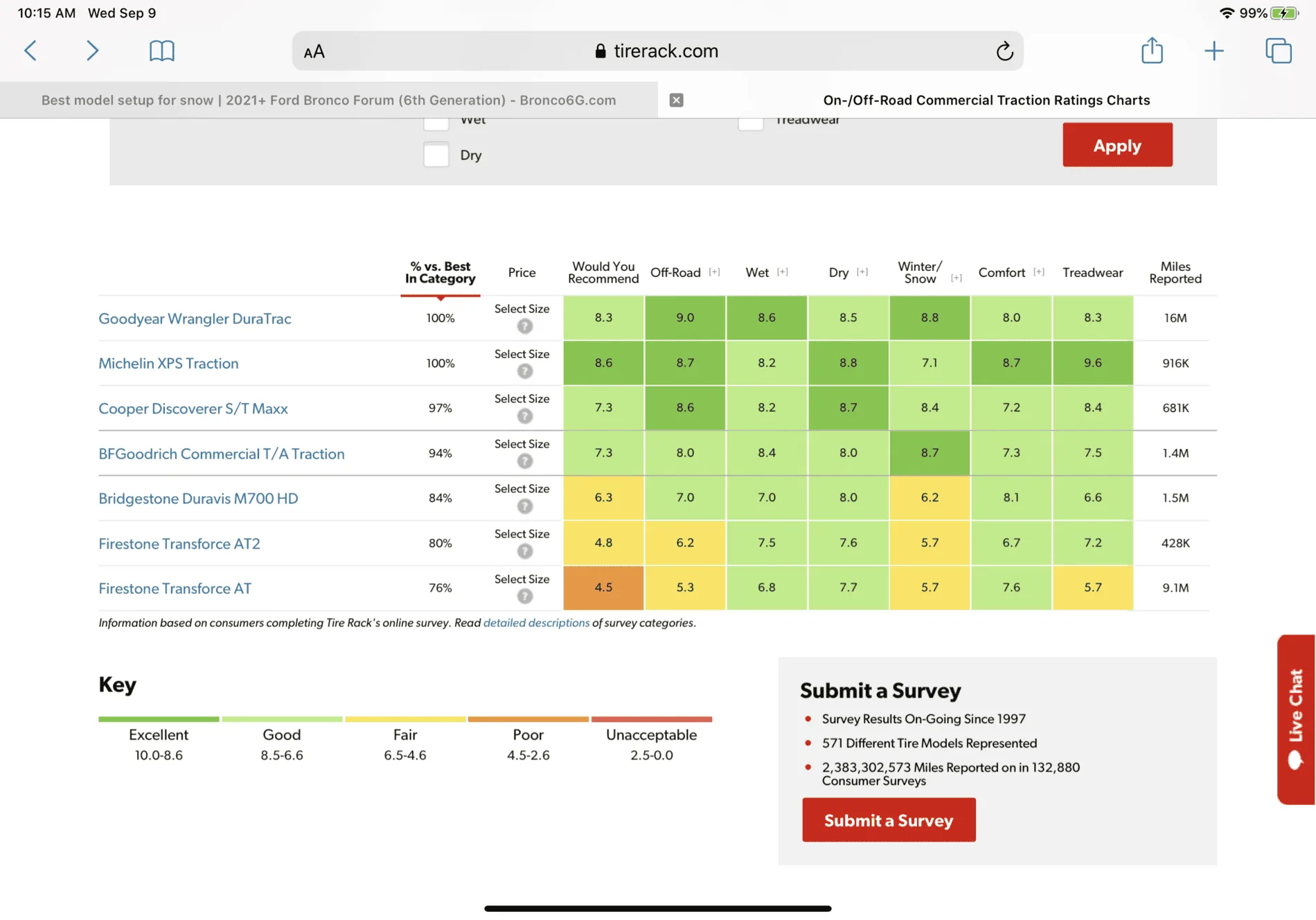Click Select Size for Goodyear Wrangler DuraTrac

(x=522, y=309)
